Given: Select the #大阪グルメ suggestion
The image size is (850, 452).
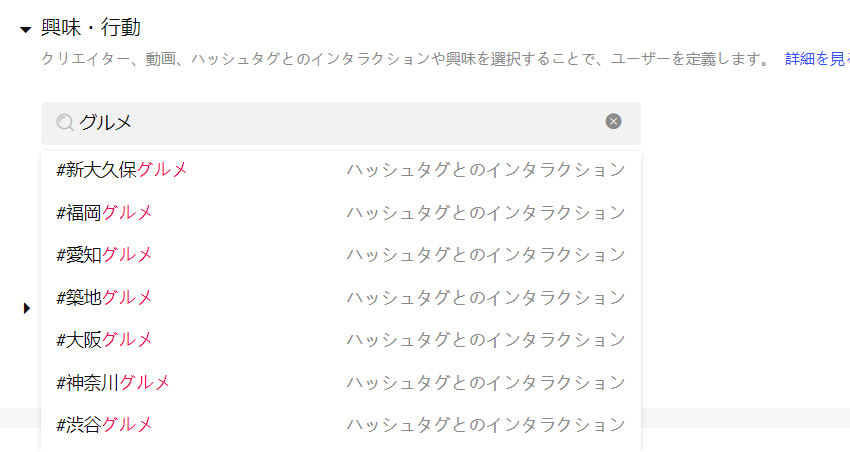Looking at the screenshot, I should tap(340, 340).
